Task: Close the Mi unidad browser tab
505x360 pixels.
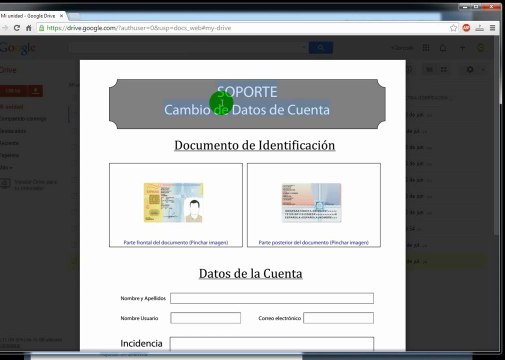Action: pyautogui.click(x=61, y=16)
